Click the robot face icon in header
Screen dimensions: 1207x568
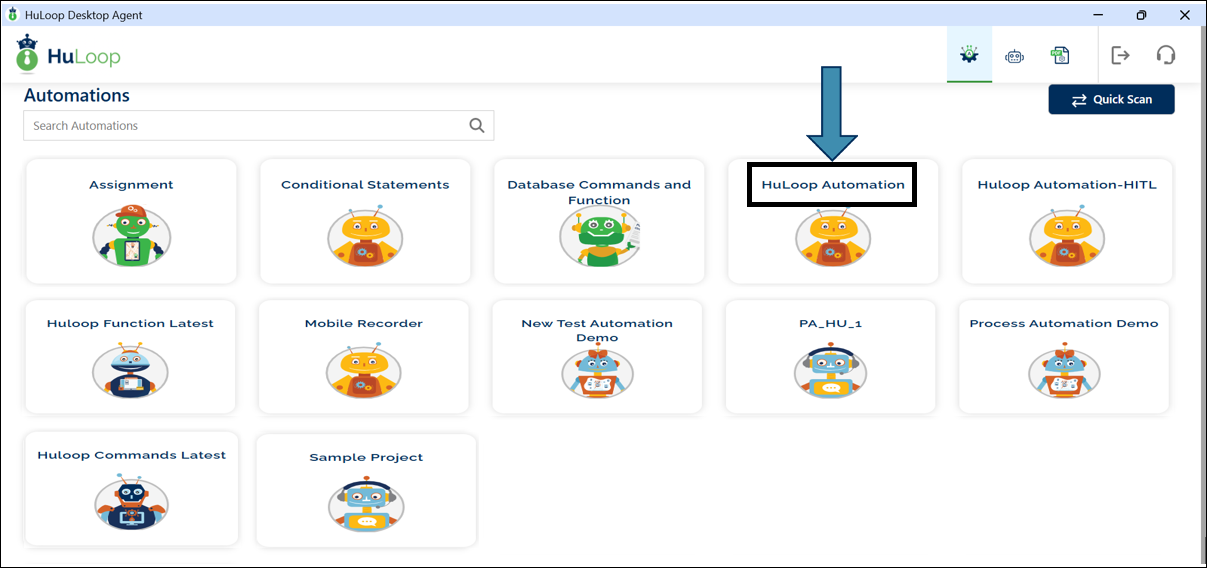coord(1015,56)
